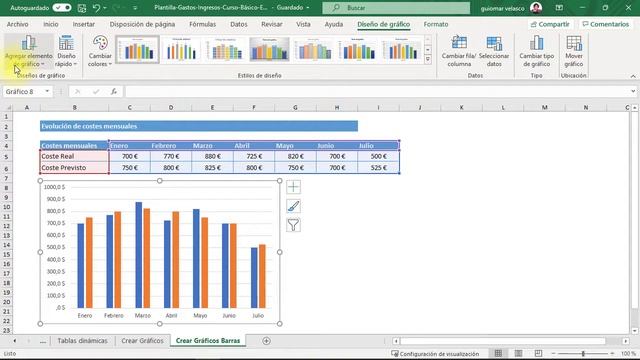Image resolution: width=640 pixels, height=360 pixels.
Task: Open Agregar elemento de gráfico dropdown
Action: point(29,51)
